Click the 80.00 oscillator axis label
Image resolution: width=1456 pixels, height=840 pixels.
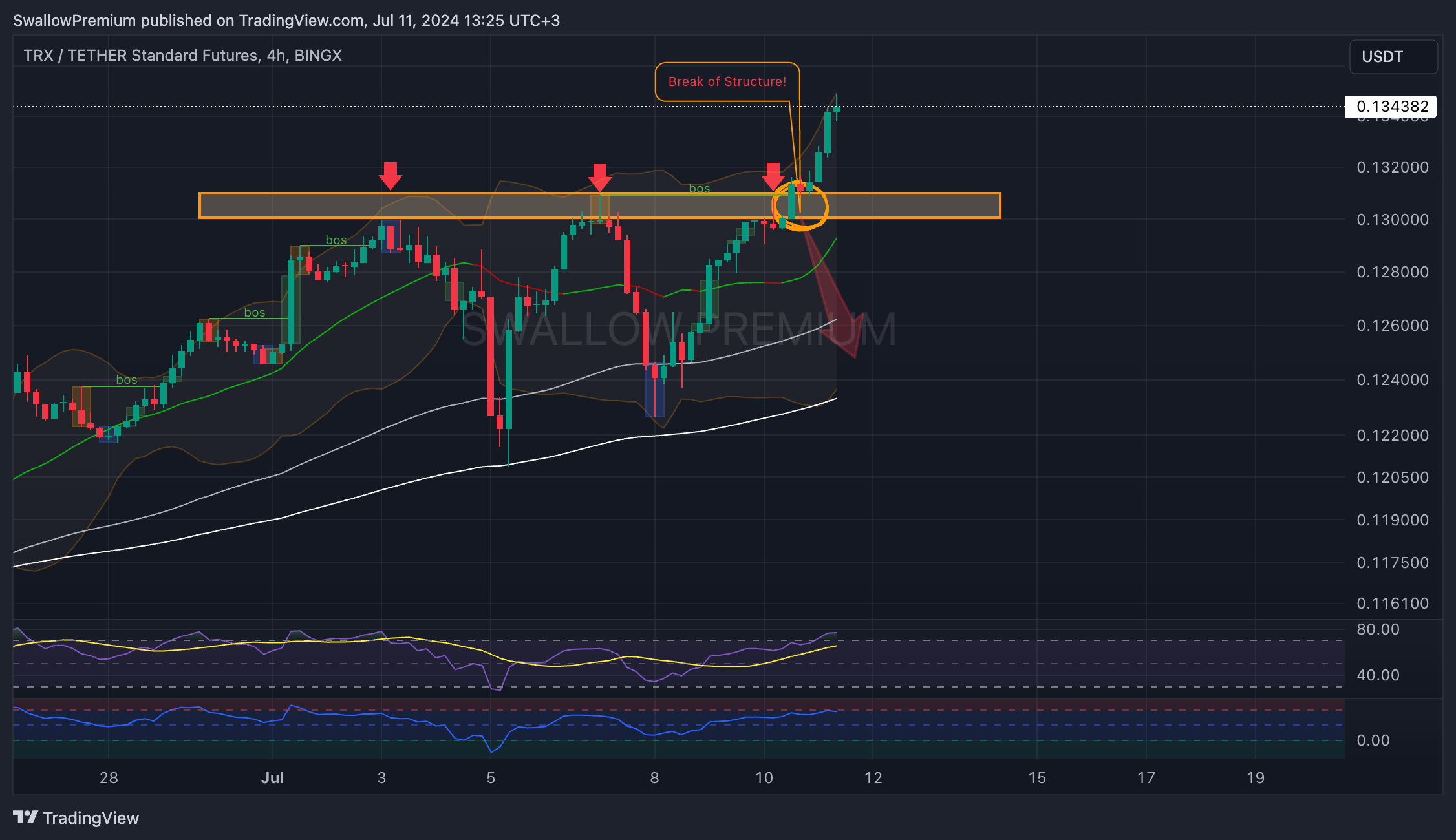[x=1378, y=629]
